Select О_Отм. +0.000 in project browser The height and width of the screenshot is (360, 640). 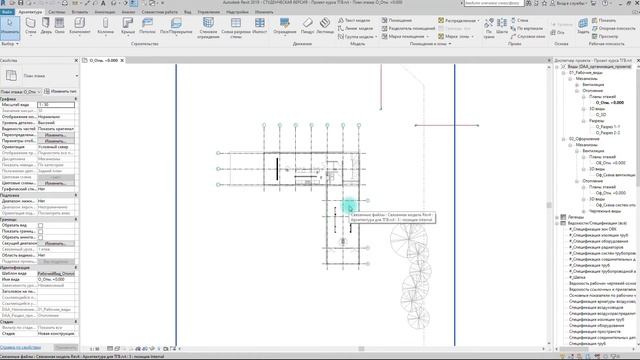coord(609,103)
